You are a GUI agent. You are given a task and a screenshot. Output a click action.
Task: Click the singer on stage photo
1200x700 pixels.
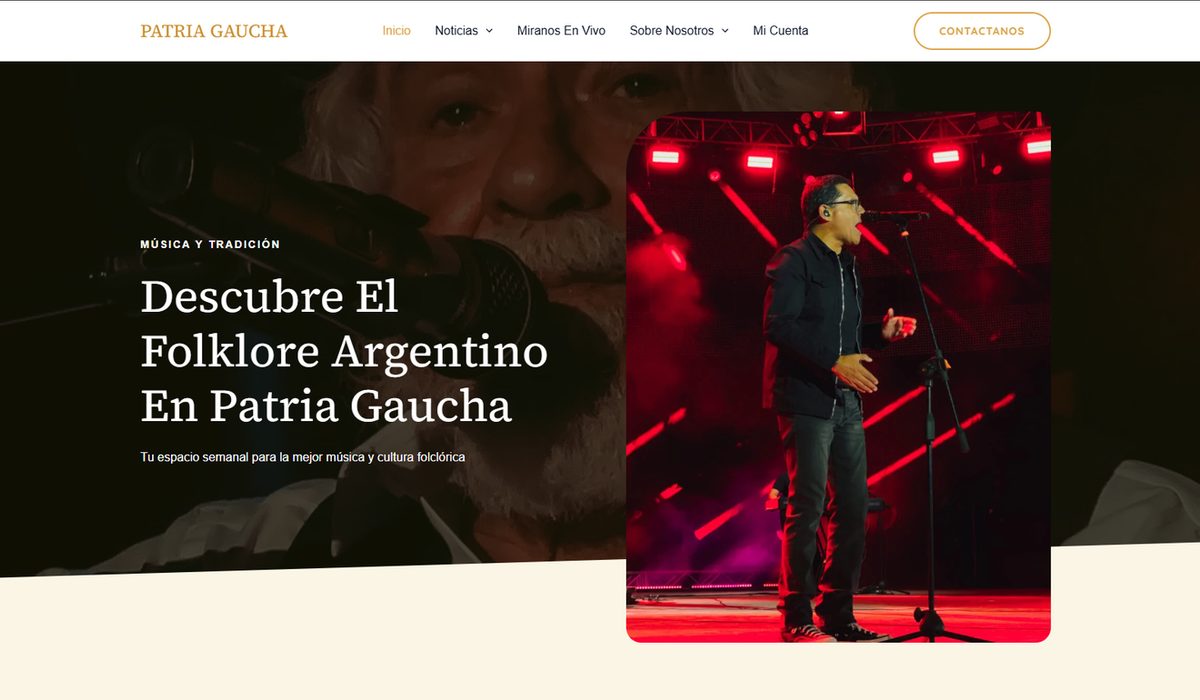pos(838,376)
